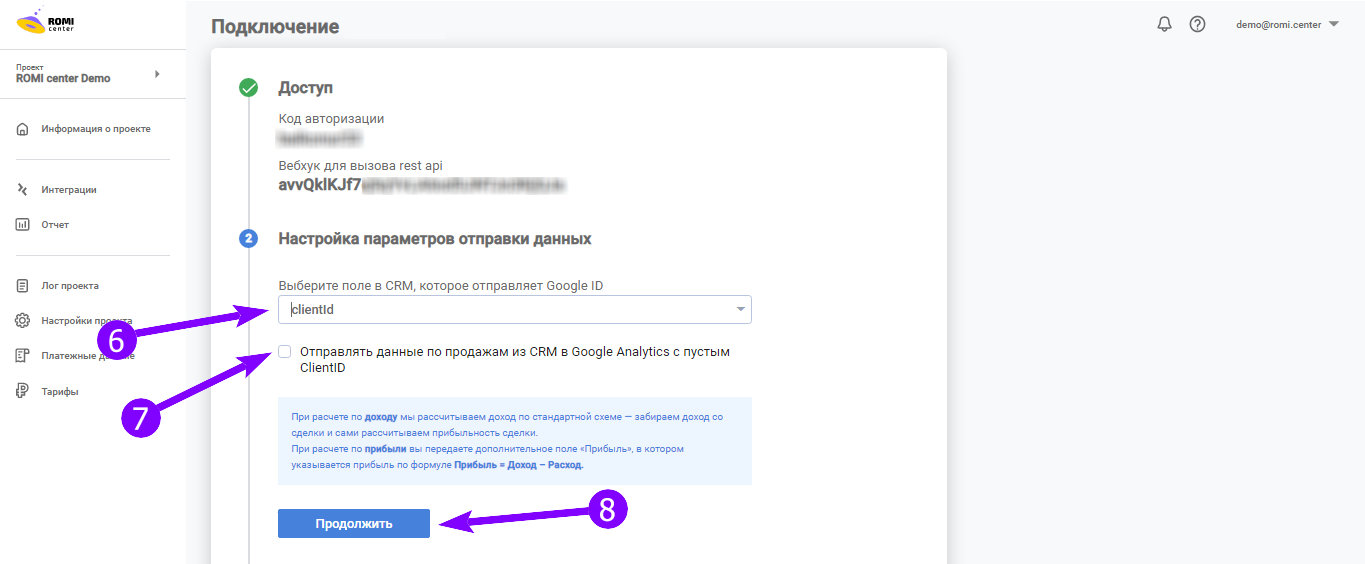Enable sending sales data with empty ClientID
This screenshot has height=564, width=1365.
[285, 352]
